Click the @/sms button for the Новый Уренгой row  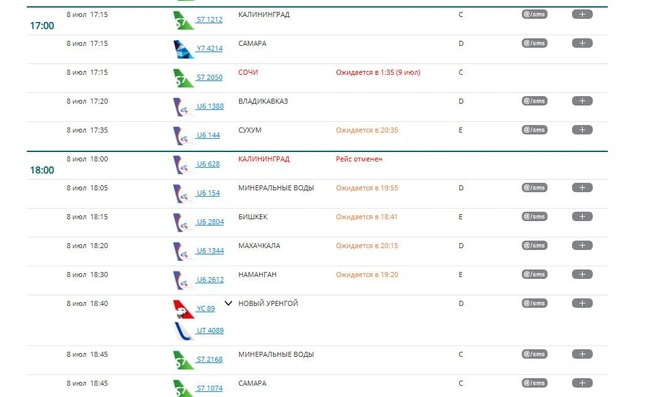click(x=534, y=303)
